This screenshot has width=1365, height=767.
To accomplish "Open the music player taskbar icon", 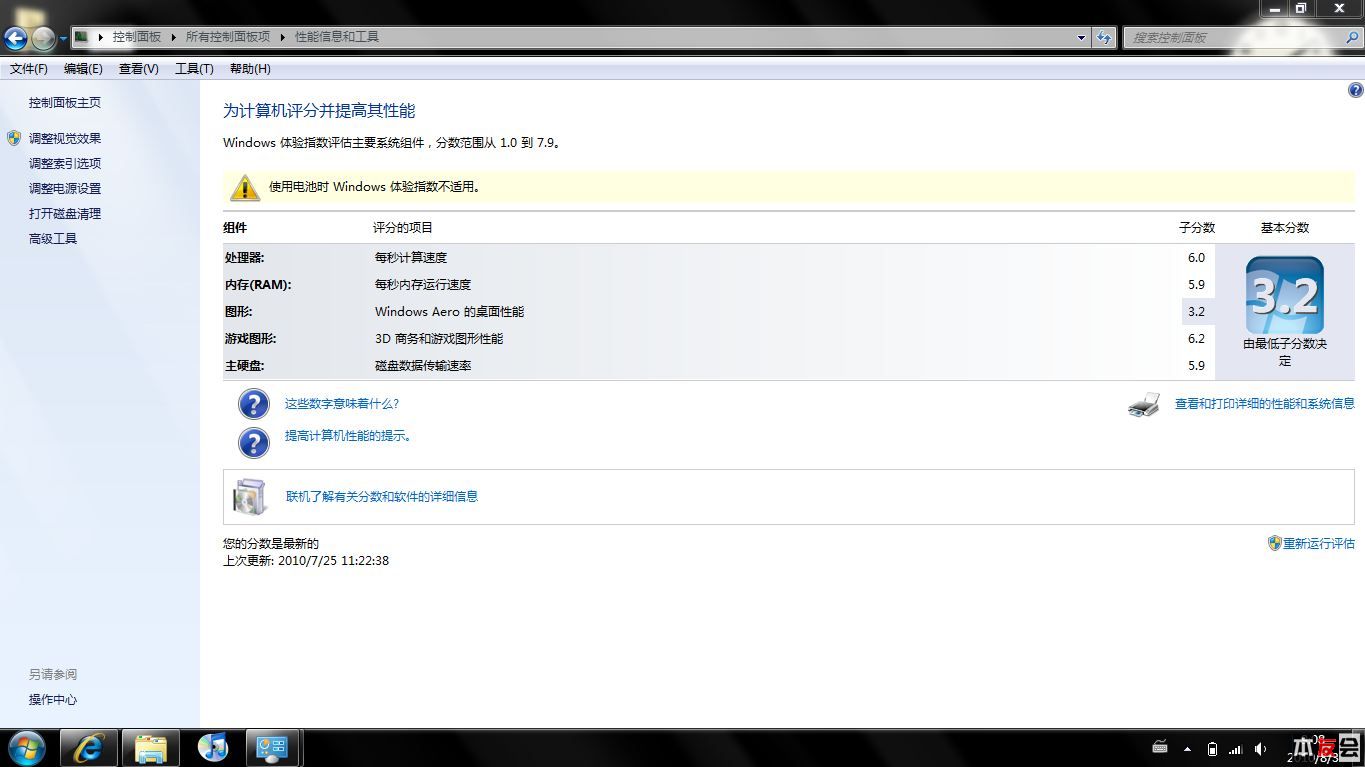I will pyautogui.click(x=213, y=748).
